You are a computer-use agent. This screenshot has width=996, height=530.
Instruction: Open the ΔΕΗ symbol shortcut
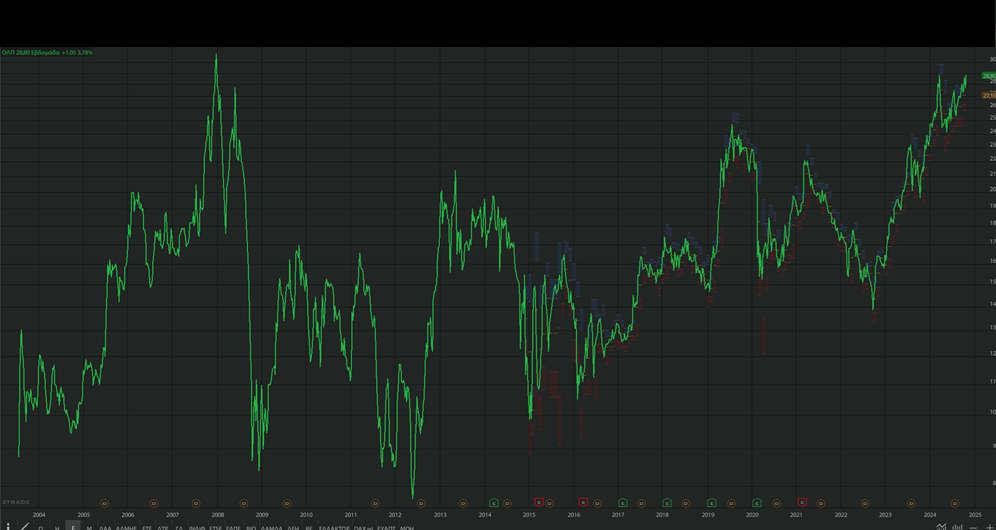[x=292, y=527]
